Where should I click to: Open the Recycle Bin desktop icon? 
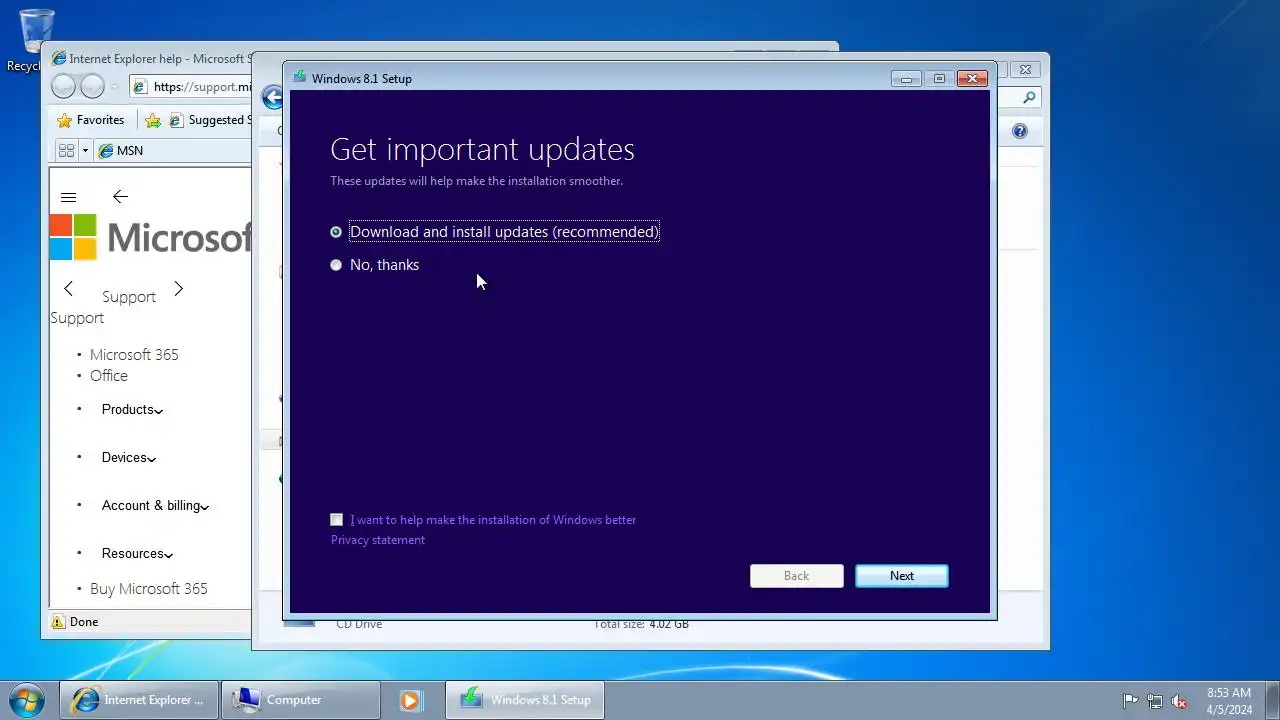[36, 40]
